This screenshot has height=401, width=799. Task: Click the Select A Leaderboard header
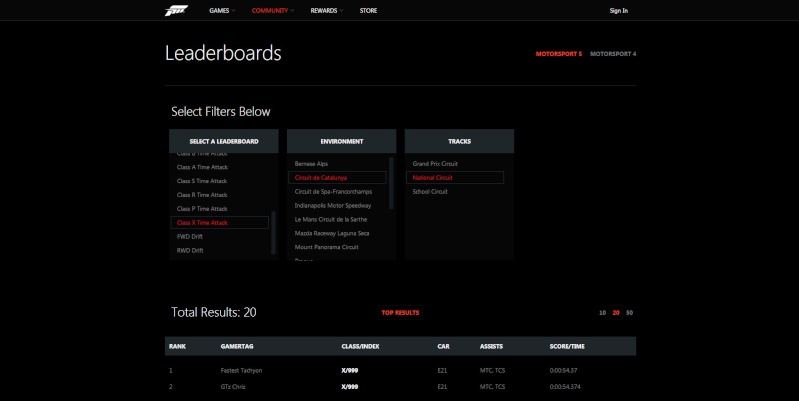click(x=224, y=141)
